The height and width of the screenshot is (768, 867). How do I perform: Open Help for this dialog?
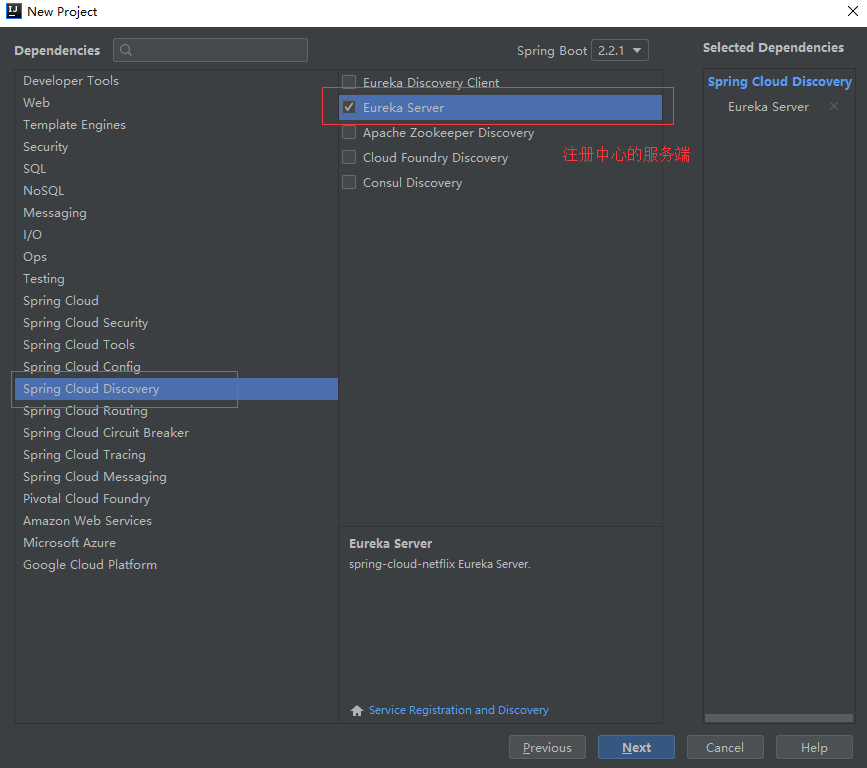tap(814, 748)
